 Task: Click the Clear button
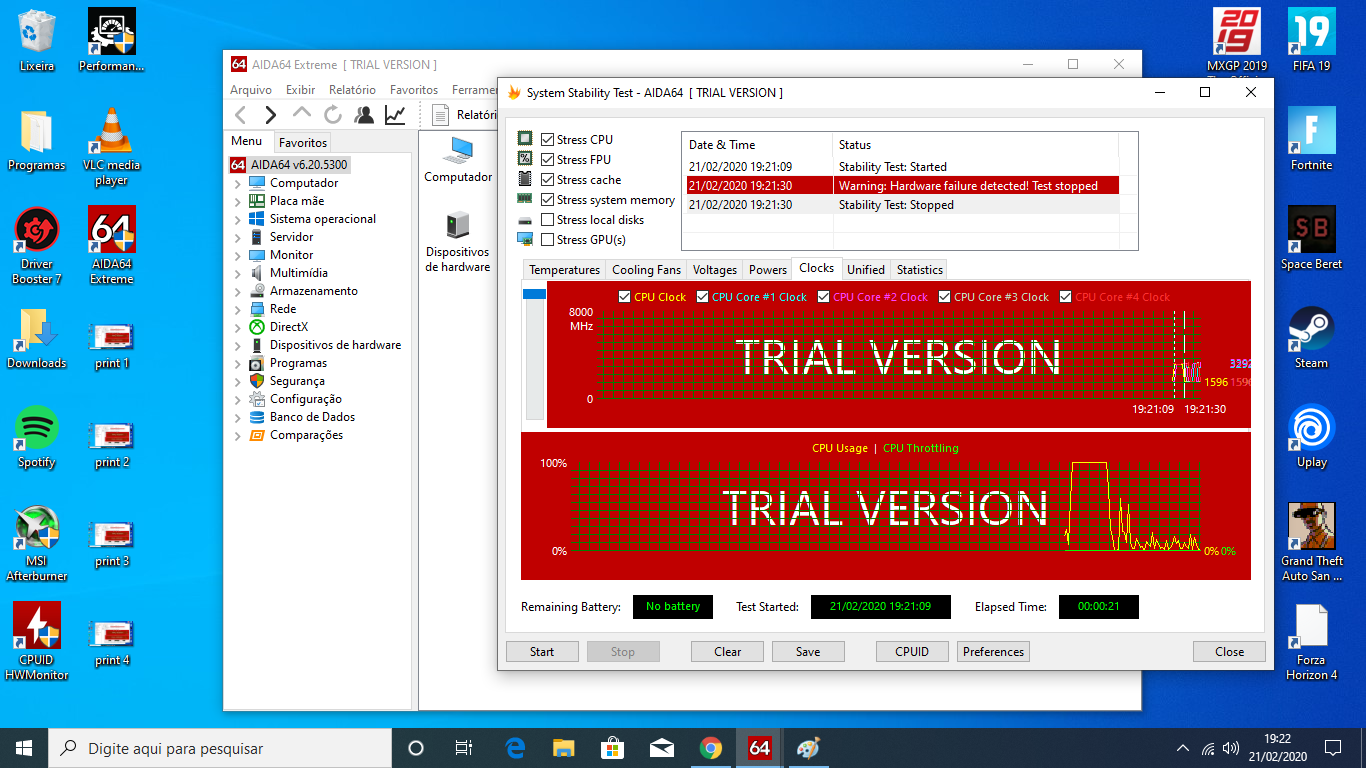click(x=728, y=652)
